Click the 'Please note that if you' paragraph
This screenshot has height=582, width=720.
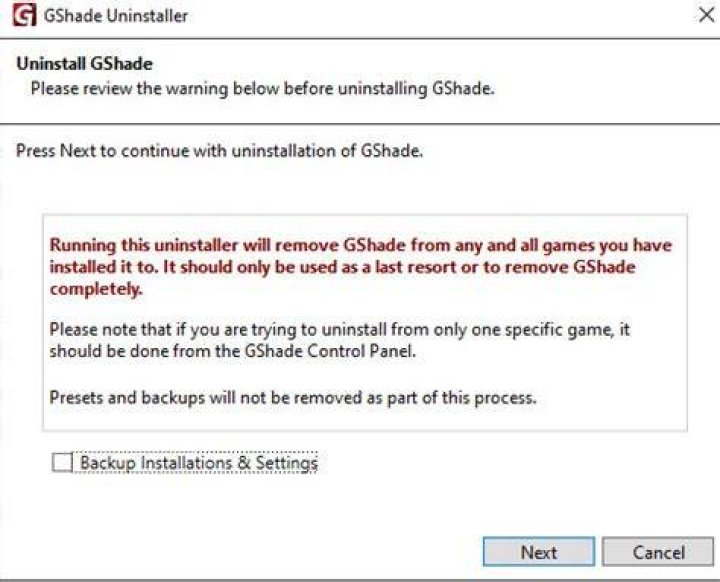(339, 340)
